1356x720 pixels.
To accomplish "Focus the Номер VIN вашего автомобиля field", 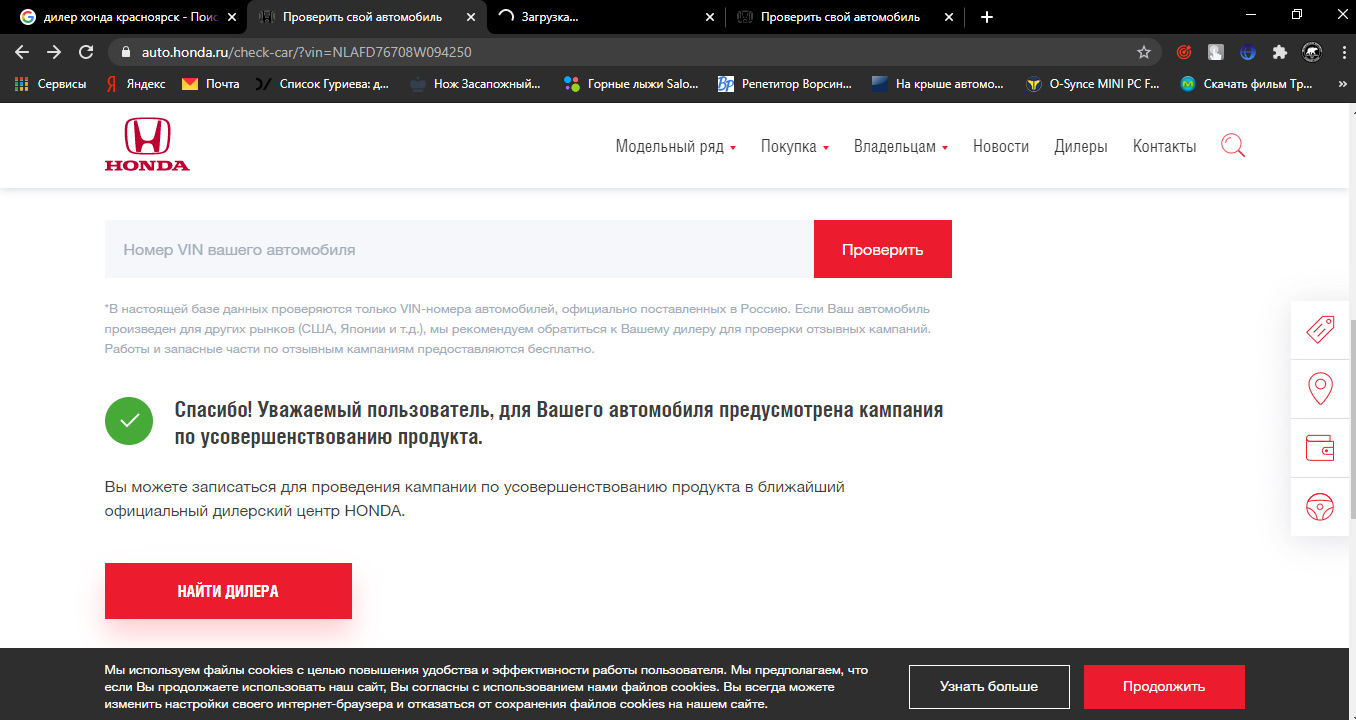I will click(x=459, y=249).
